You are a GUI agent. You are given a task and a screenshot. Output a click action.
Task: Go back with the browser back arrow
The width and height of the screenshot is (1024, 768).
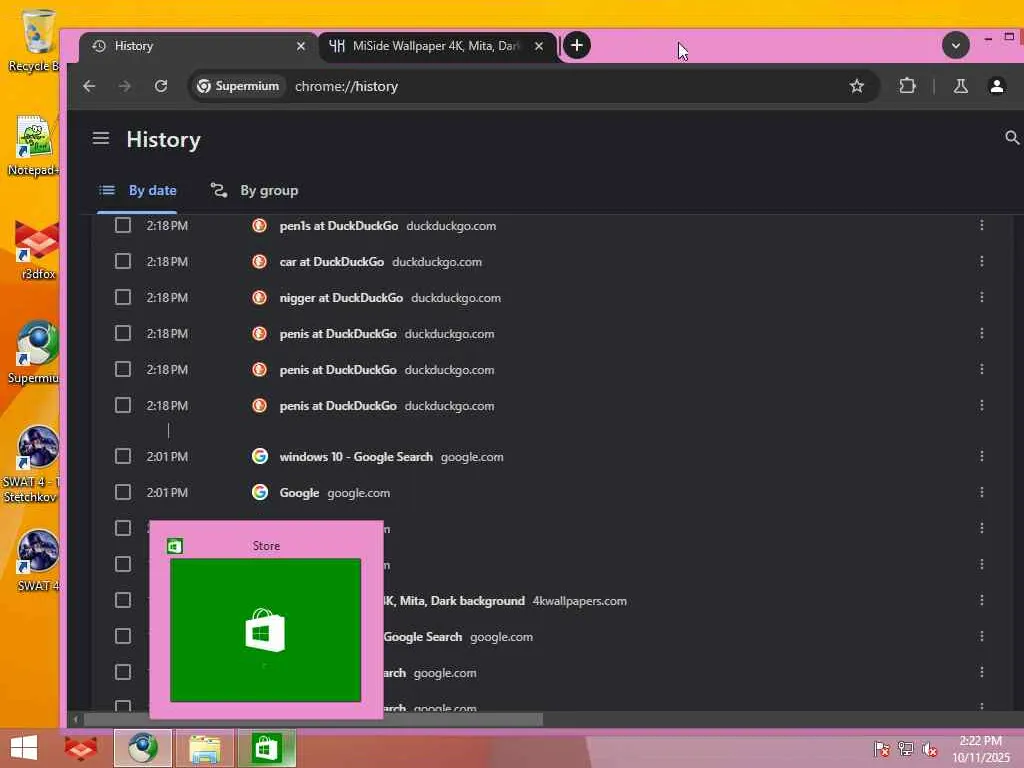[89, 86]
